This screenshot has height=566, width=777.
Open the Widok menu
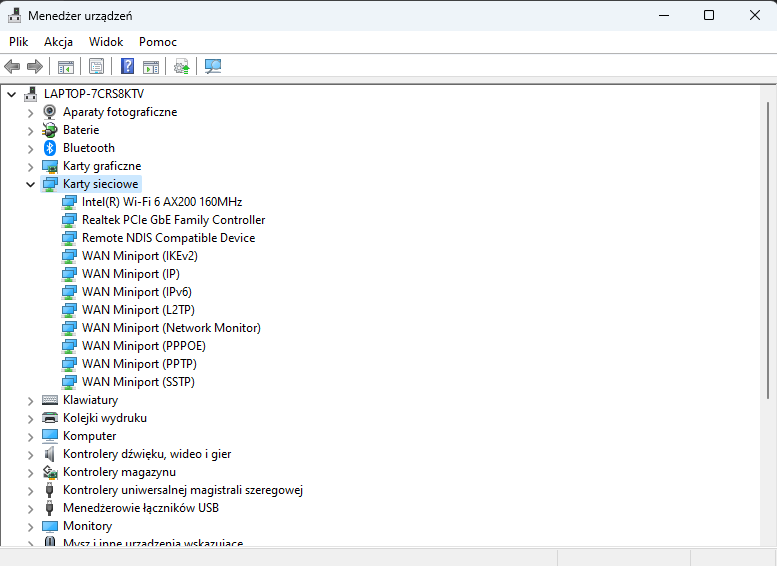pyautogui.click(x=106, y=42)
